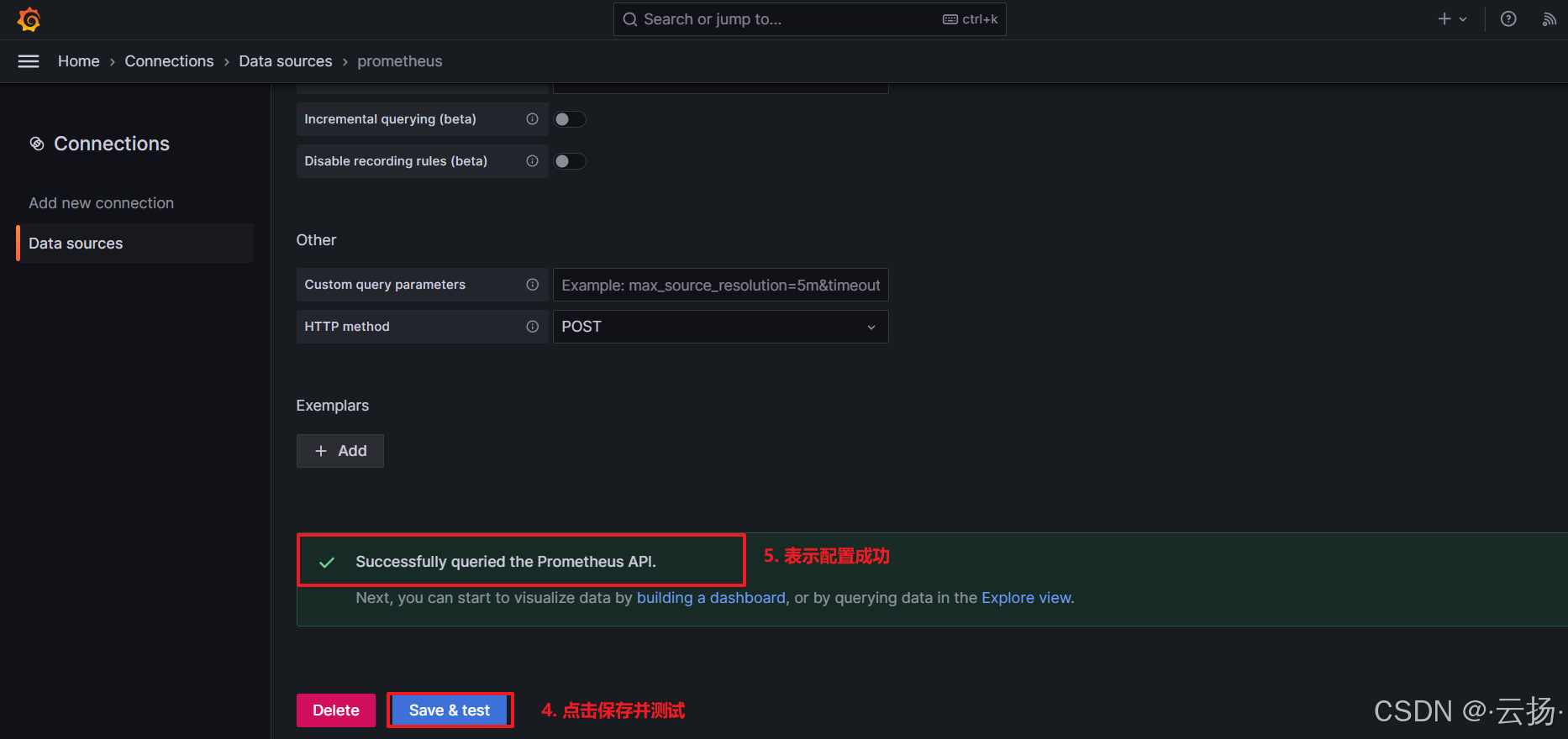Click the Connections section icon in sidebar
Image resolution: width=1568 pixels, height=739 pixels.
(37, 144)
